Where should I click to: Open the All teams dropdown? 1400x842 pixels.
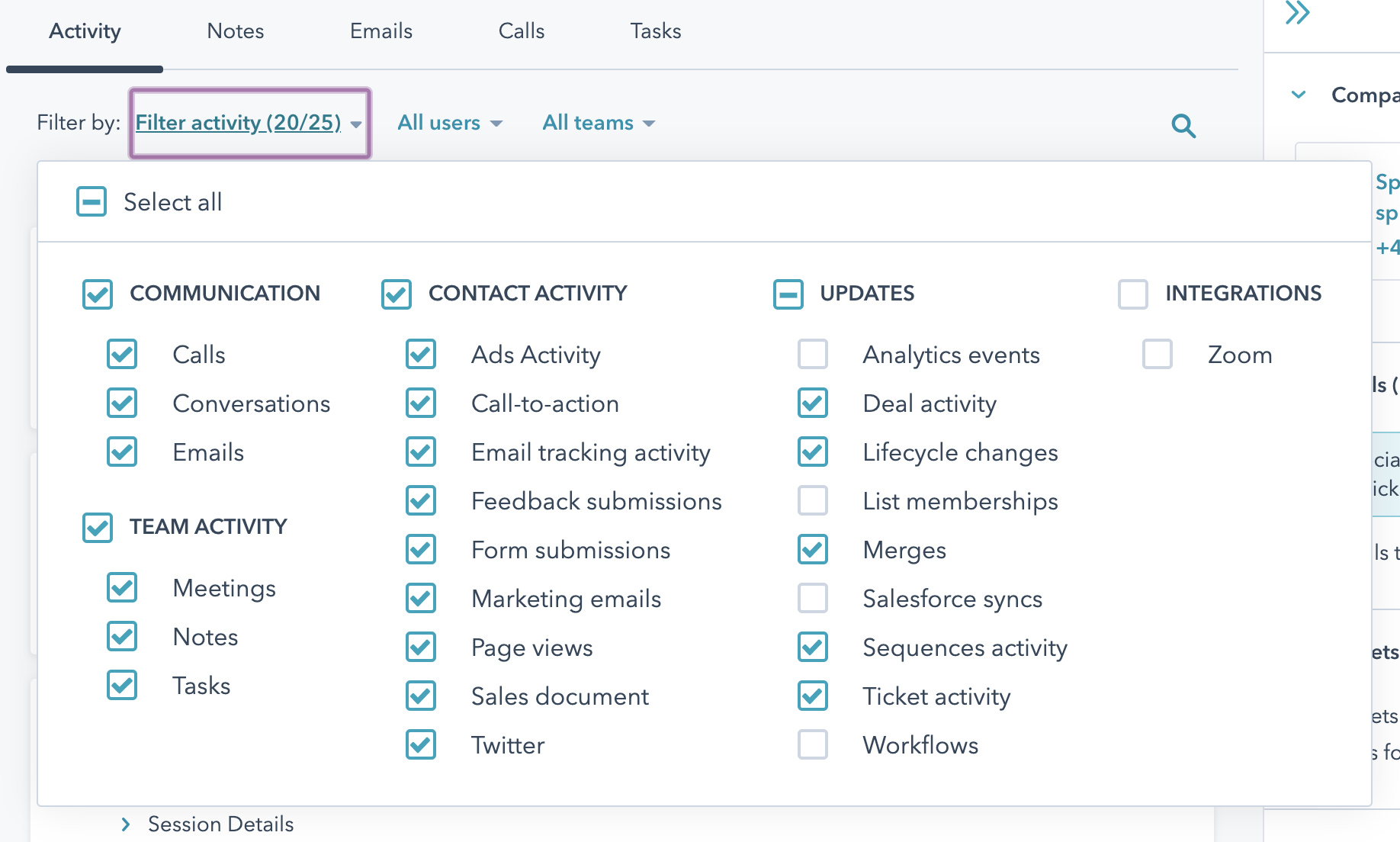[x=598, y=123]
